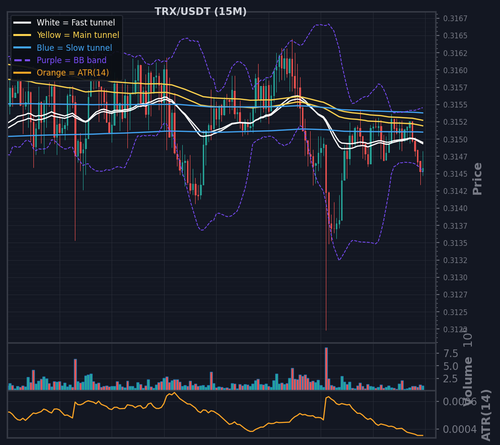Click the Price axis title
This screenshot has width=500, height=445.
[x=477, y=179]
